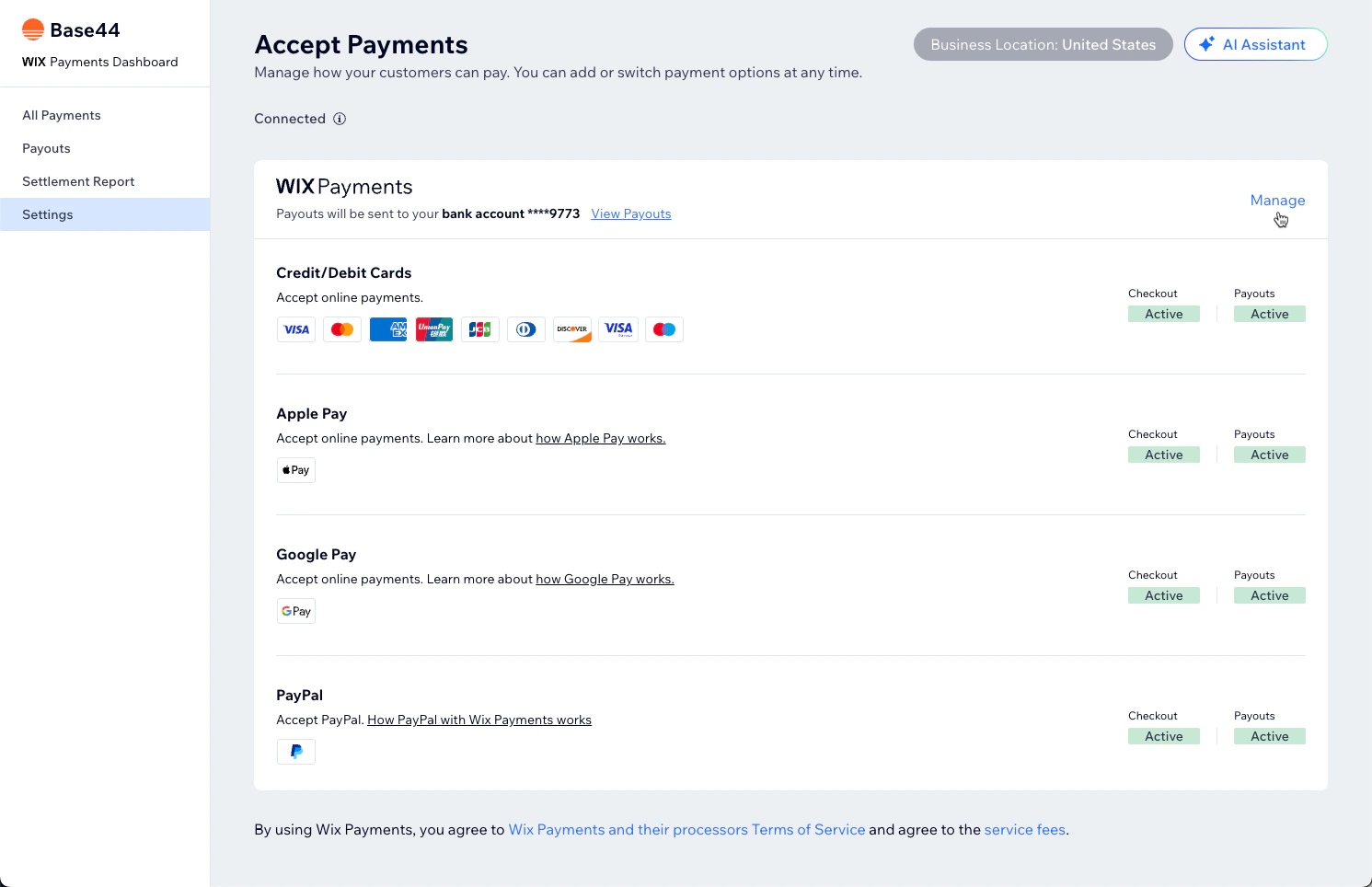The height and width of the screenshot is (887, 1372).
Task: Toggle Checkout status for PayPal
Action: click(x=1163, y=735)
